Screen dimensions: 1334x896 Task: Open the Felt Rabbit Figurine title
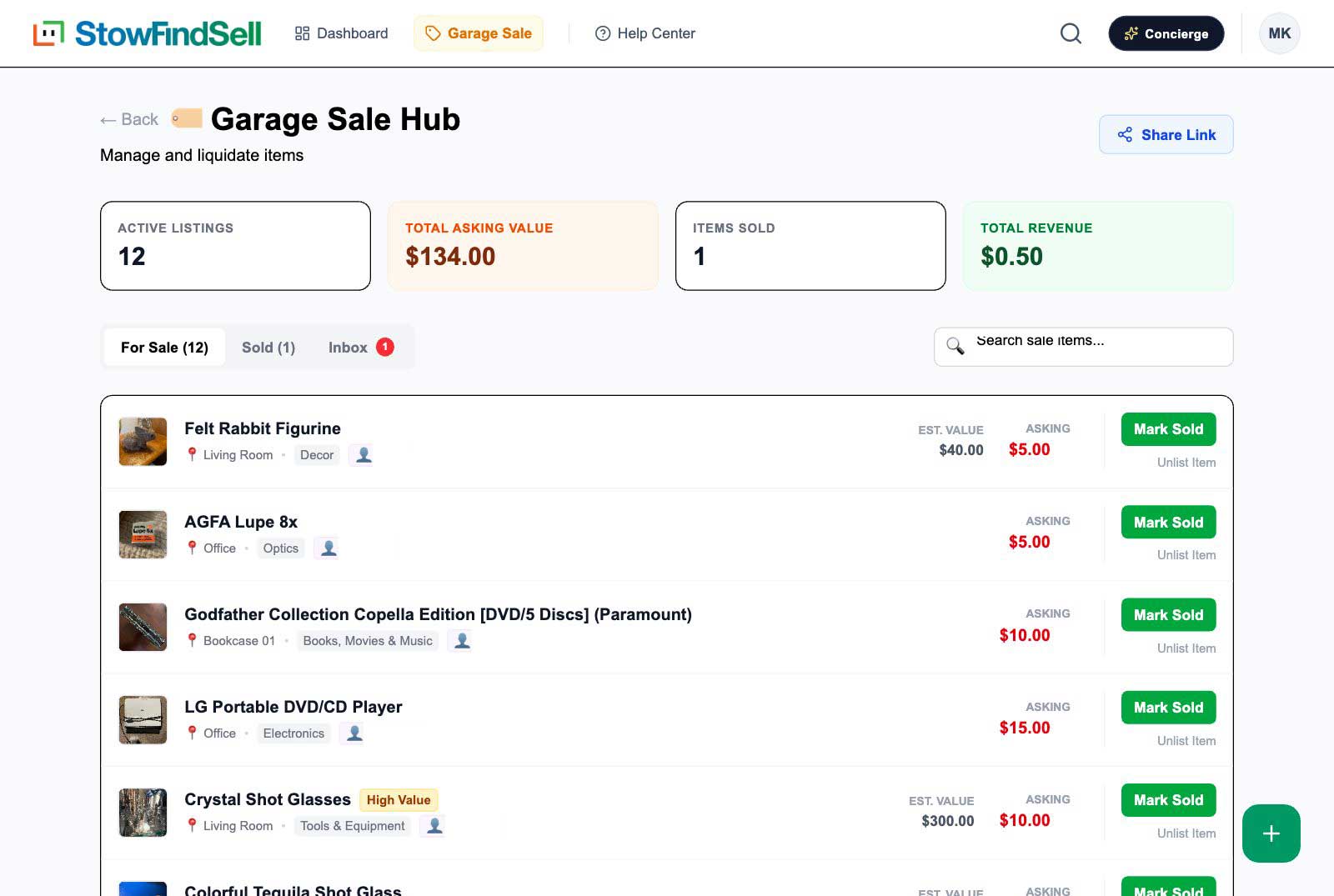coord(263,428)
